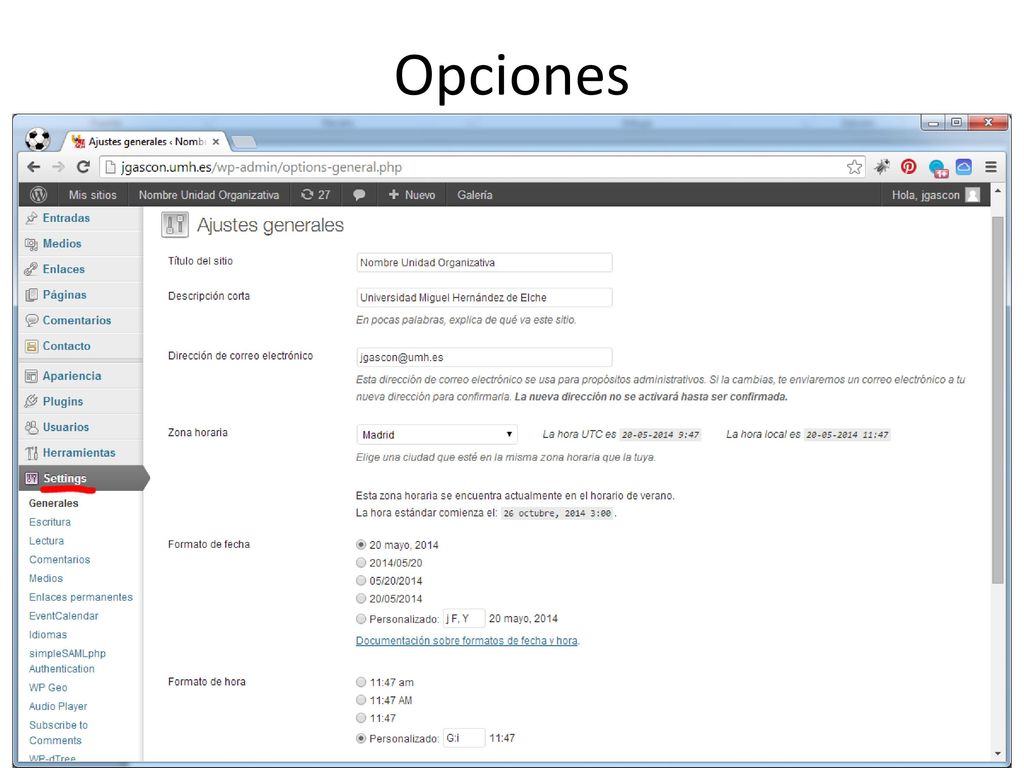Click the Usuarios sidebar icon
Image resolution: width=1024 pixels, height=768 pixels.
point(31,427)
